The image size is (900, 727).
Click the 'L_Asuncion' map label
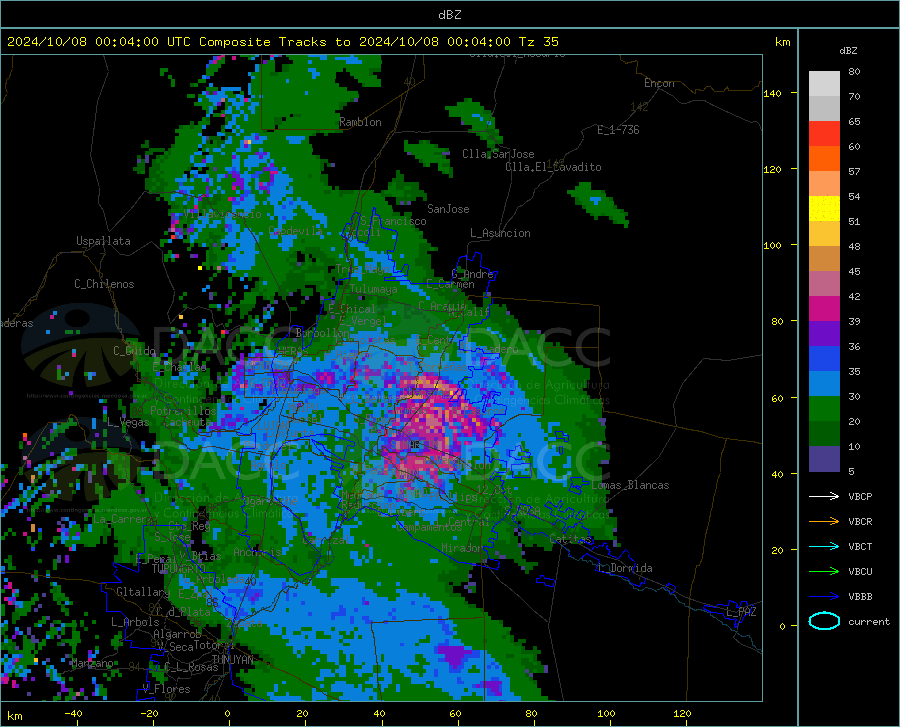click(x=500, y=233)
